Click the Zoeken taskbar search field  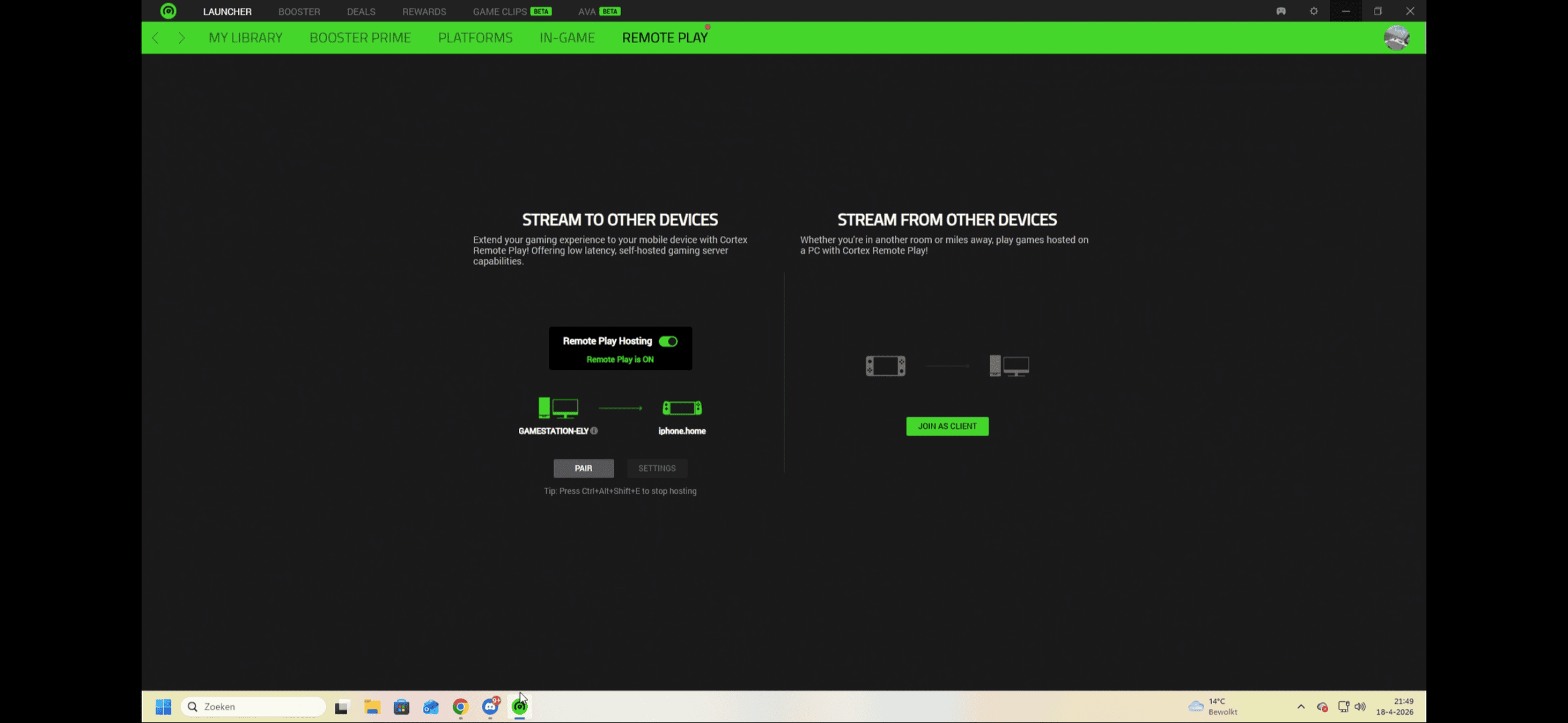coord(254,707)
